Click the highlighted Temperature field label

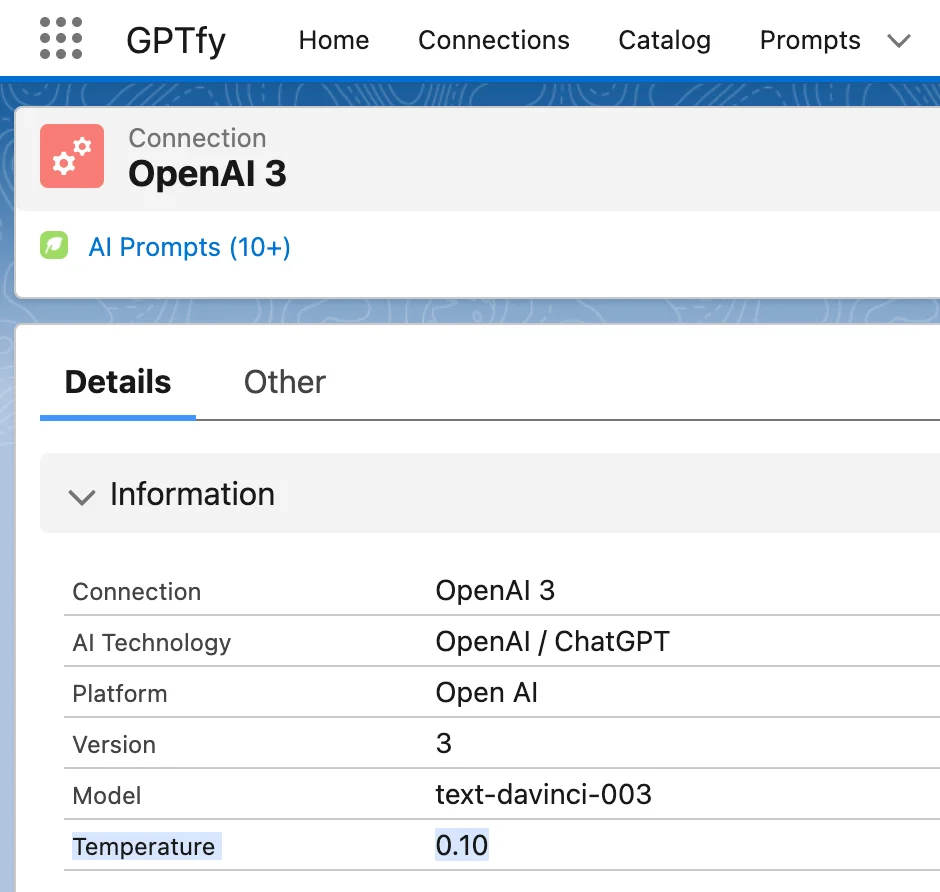(x=144, y=847)
